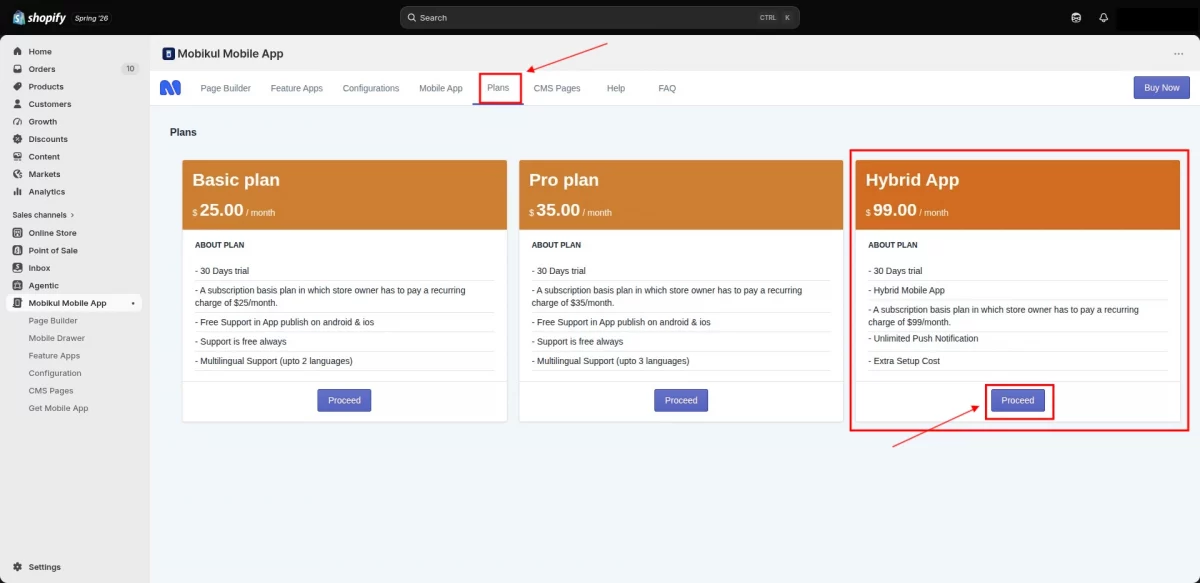Open Orders in the sidebar
Image resolution: width=1200 pixels, height=583 pixels.
(x=42, y=69)
